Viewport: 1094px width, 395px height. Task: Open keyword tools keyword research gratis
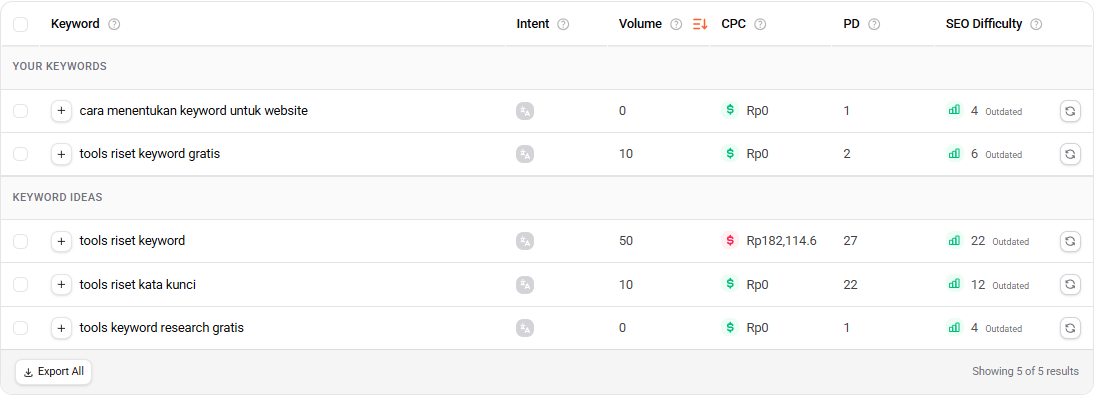pos(161,327)
